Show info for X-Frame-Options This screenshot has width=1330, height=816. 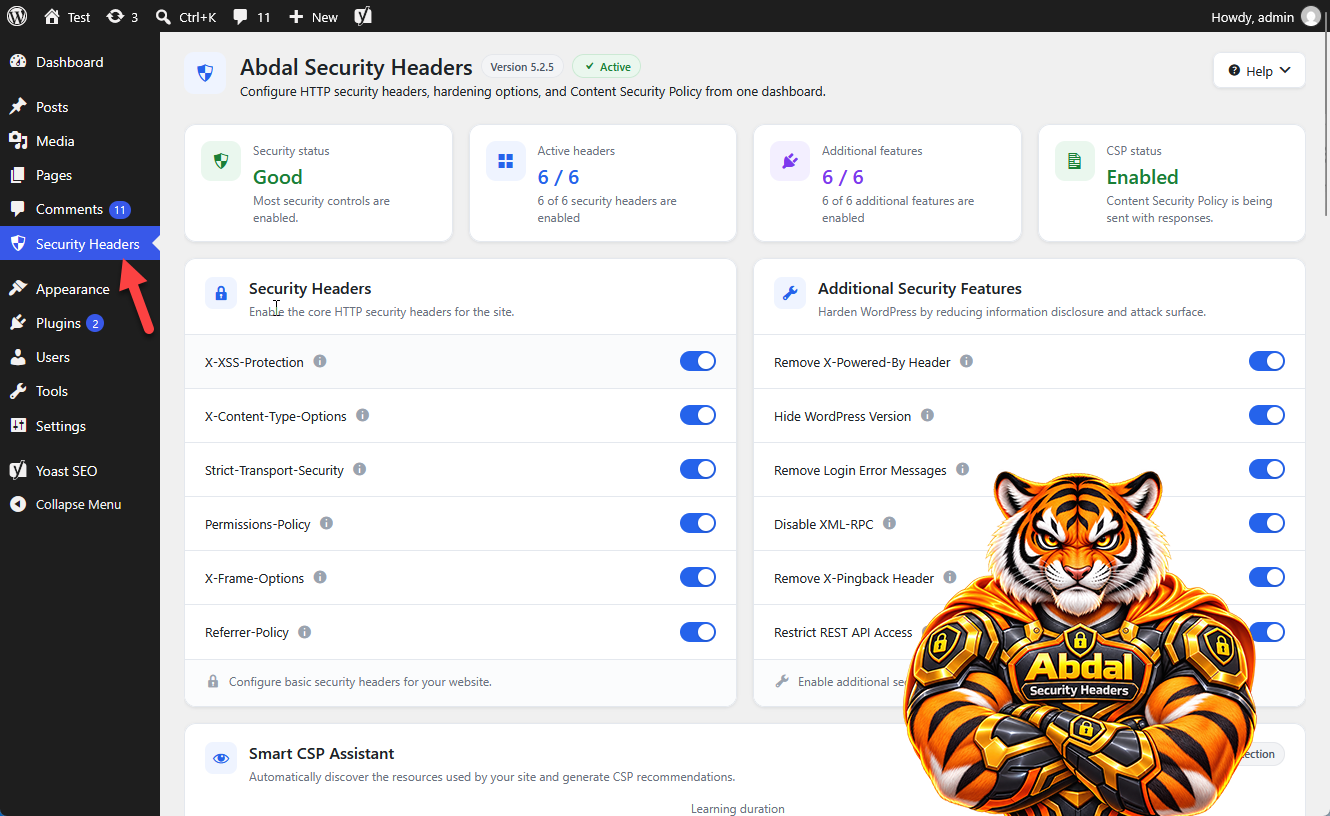click(320, 577)
